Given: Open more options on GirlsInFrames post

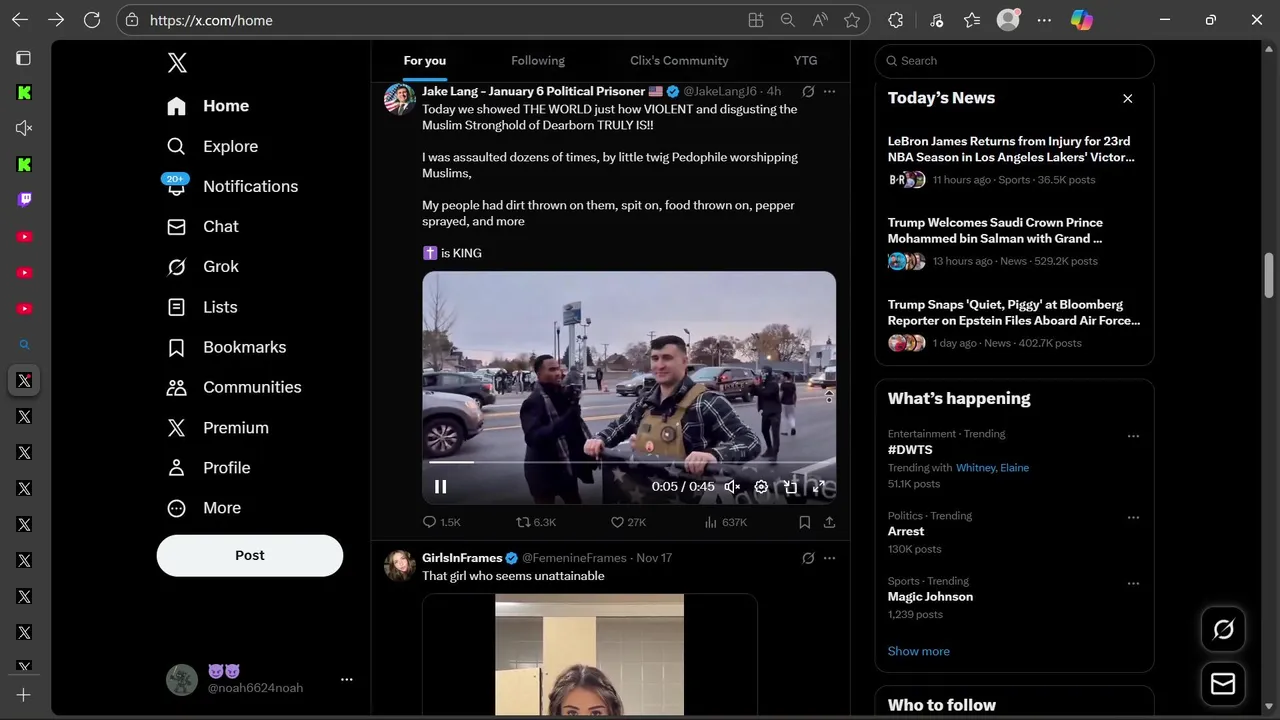Looking at the screenshot, I should point(829,558).
